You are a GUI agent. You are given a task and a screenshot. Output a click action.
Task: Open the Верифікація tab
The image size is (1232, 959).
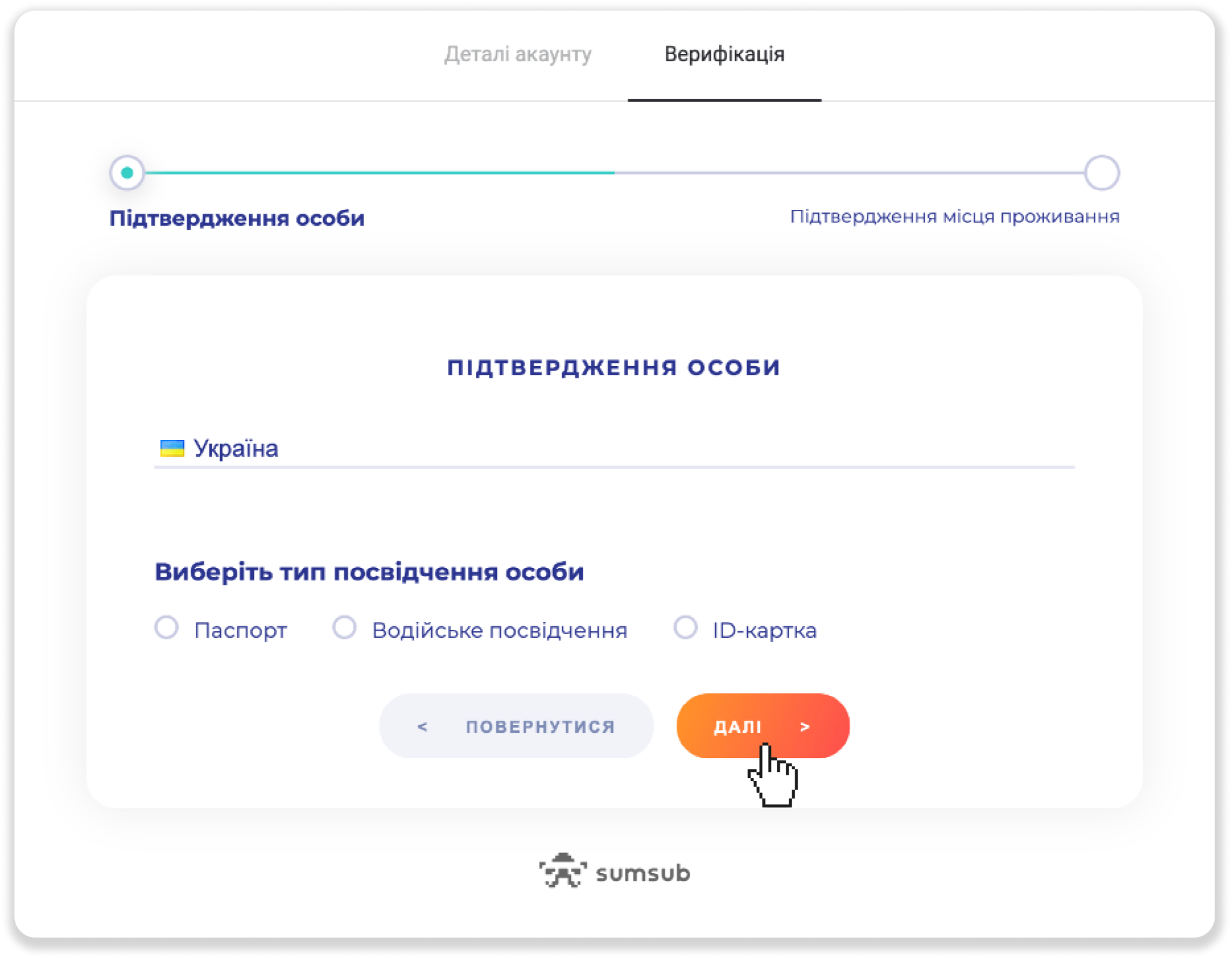pos(724,54)
